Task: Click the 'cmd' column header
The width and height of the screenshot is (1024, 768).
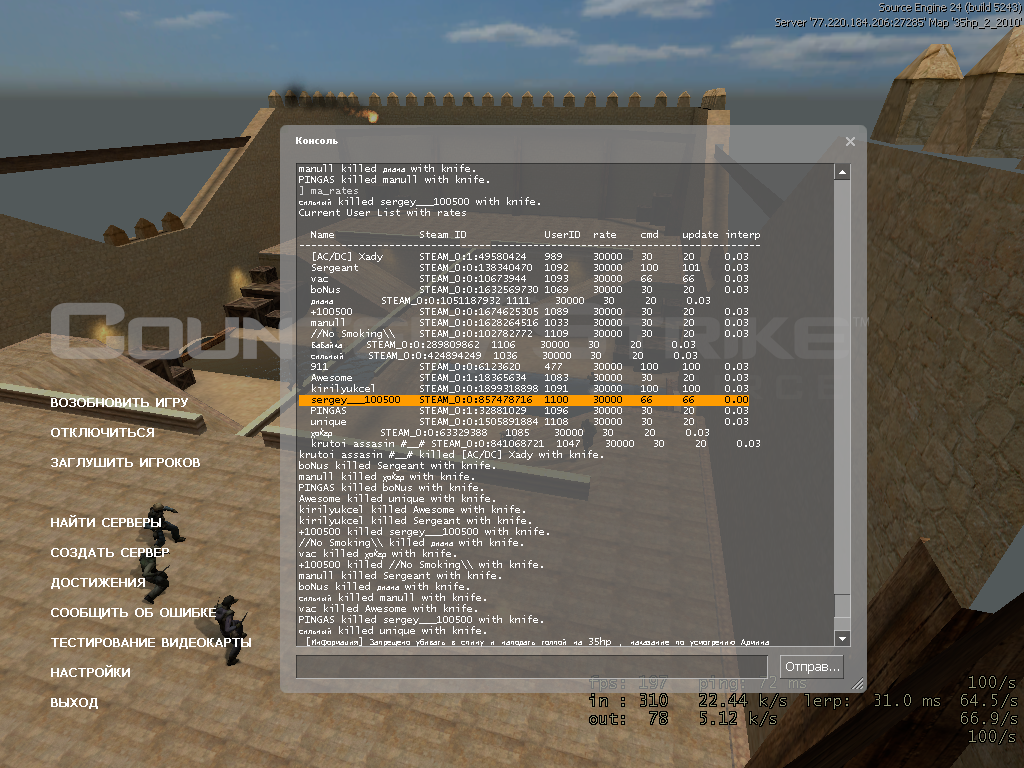Action: click(649, 234)
